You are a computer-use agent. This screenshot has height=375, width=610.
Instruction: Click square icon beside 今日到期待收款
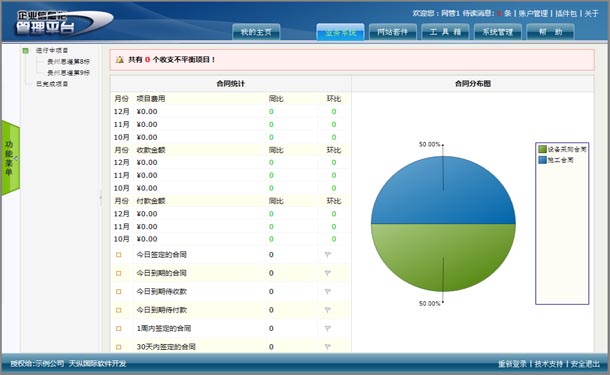pos(119,291)
